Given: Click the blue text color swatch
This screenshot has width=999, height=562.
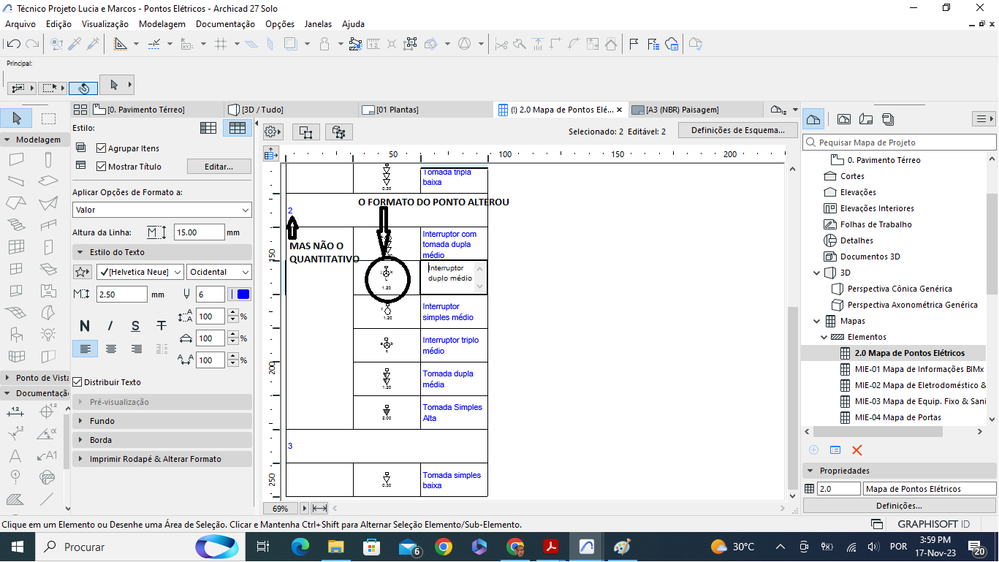Looking at the screenshot, I should pyautogui.click(x=243, y=294).
